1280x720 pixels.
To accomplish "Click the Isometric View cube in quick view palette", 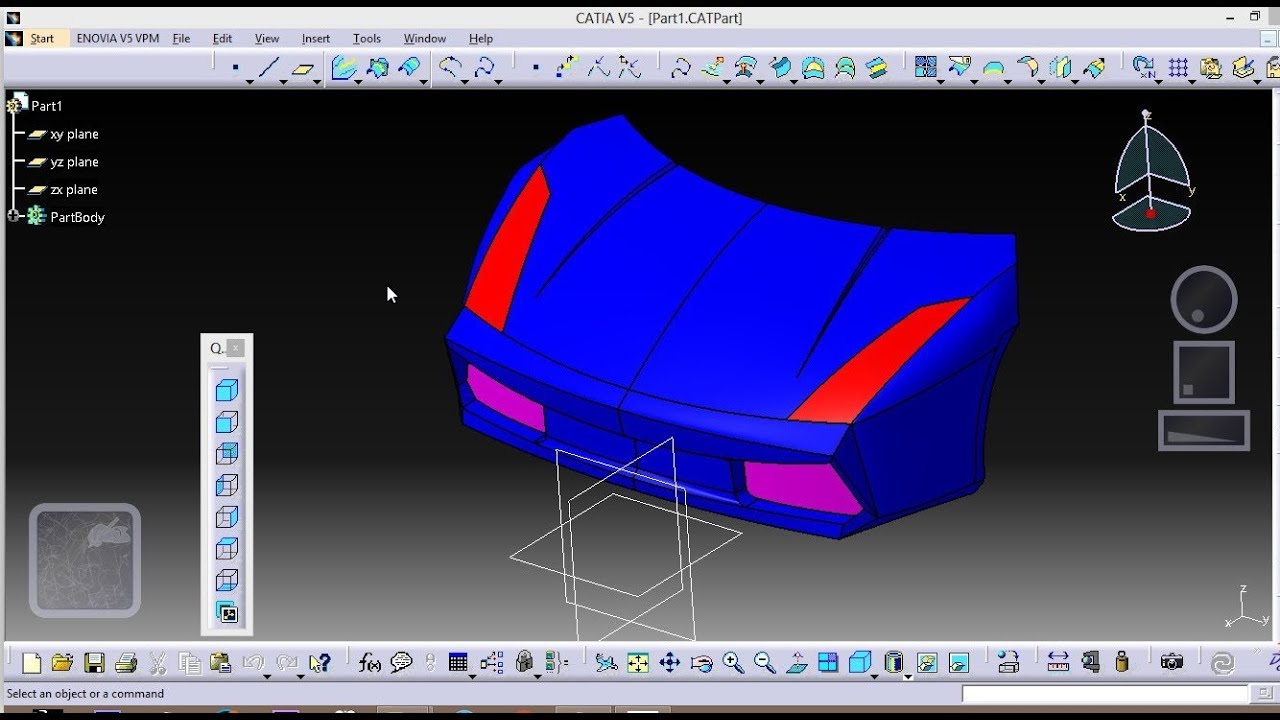I will [x=227, y=390].
